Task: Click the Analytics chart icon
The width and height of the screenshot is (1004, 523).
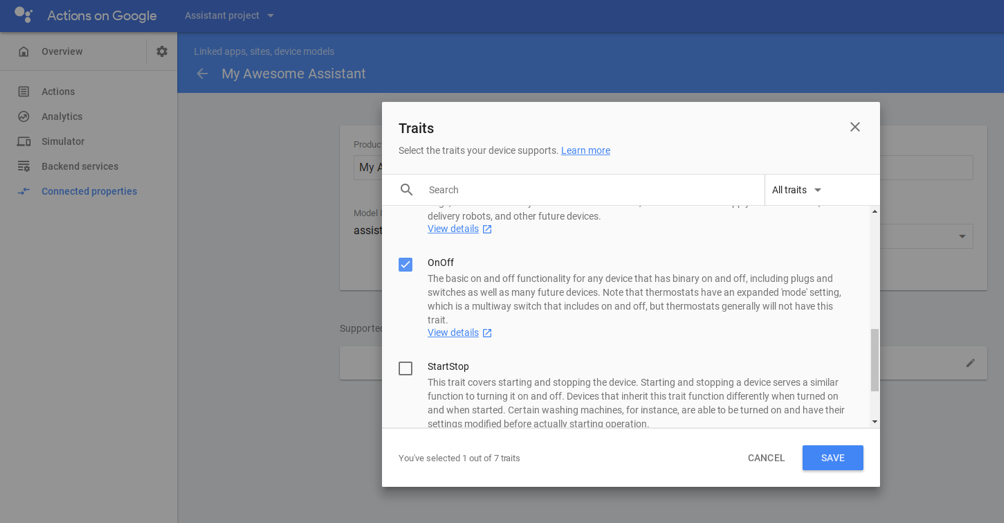Action: pos(24,117)
